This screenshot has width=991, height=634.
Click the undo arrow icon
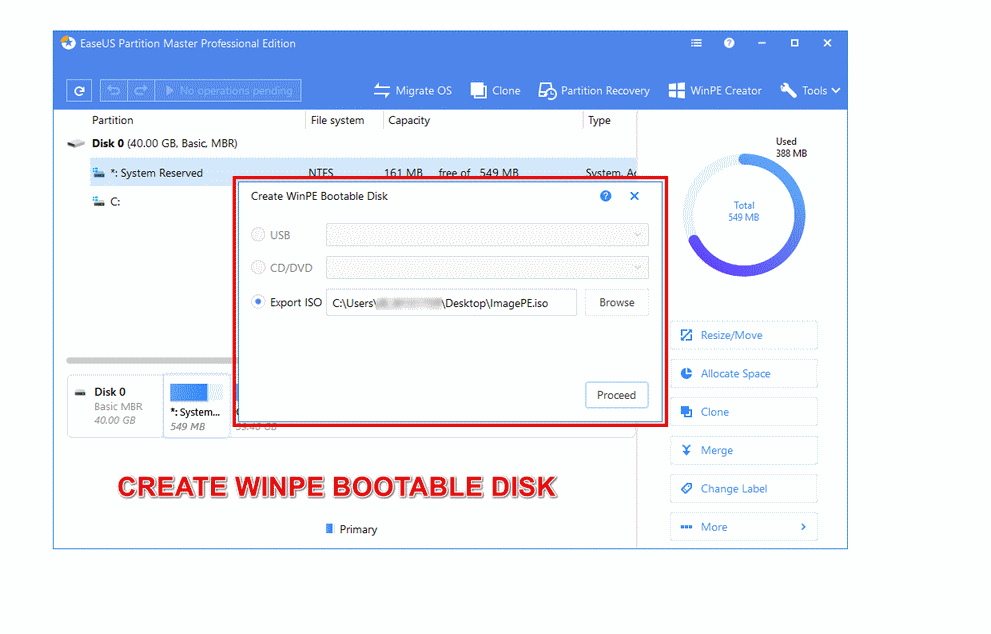pyautogui.click(x=114, y=90)
